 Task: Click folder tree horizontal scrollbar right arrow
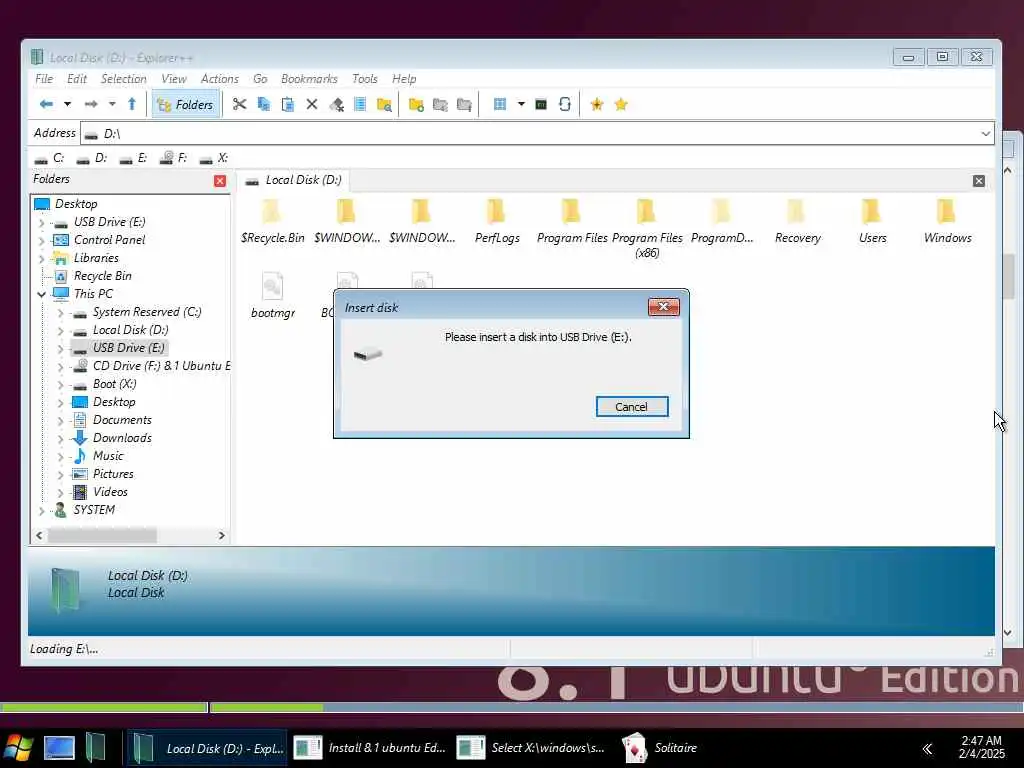221,536
